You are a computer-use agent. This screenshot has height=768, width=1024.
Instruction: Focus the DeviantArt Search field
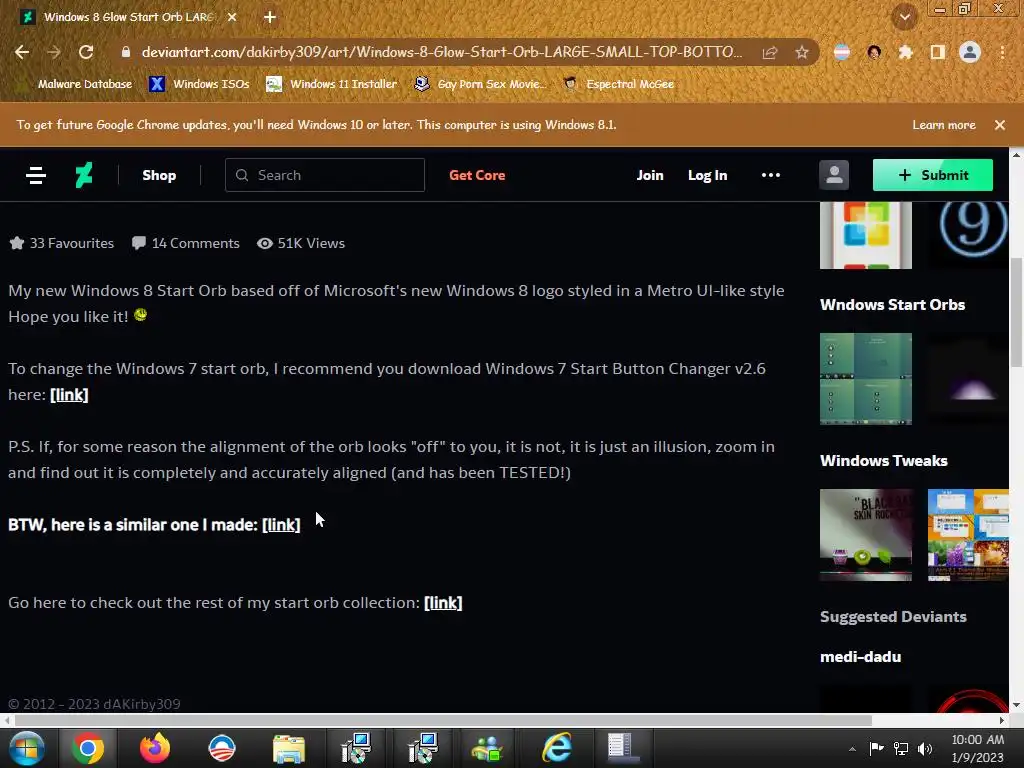click(x=325, y=175)
